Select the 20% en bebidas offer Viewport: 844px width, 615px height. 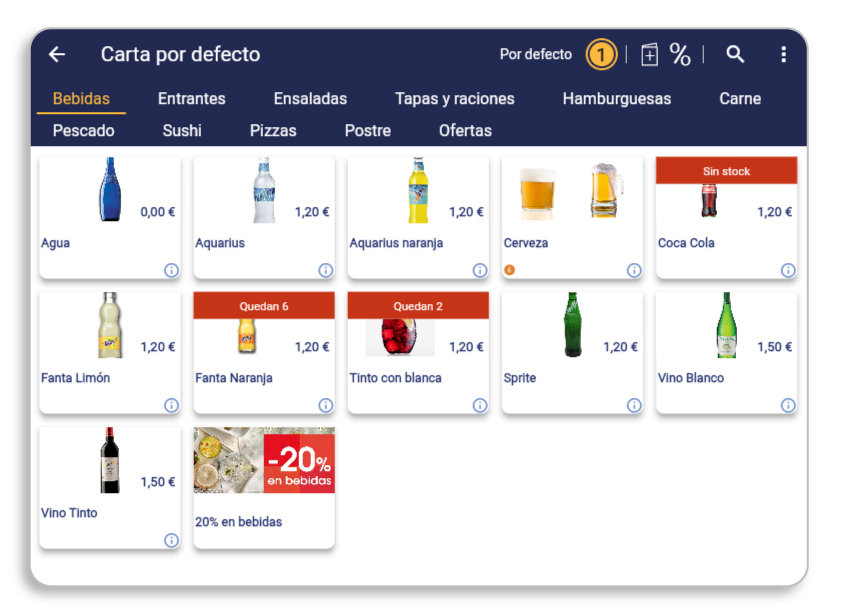(x=264, y=487)
